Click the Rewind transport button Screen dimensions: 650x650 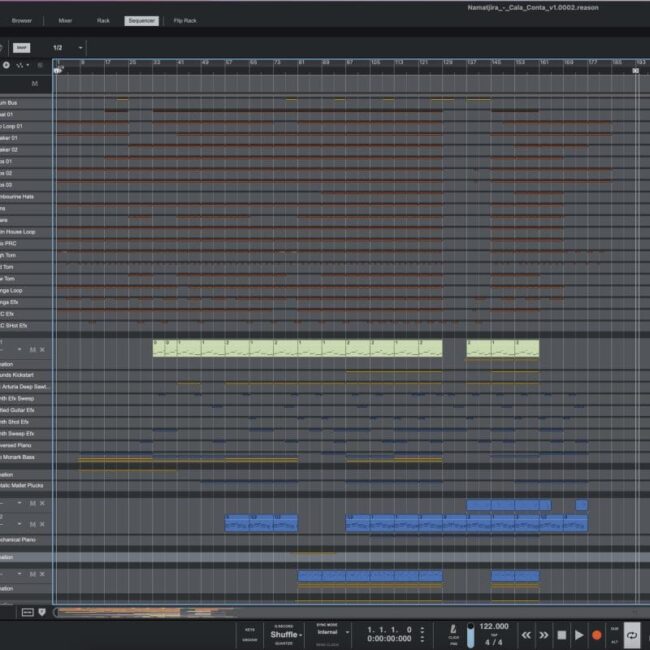tap(526, 635)
